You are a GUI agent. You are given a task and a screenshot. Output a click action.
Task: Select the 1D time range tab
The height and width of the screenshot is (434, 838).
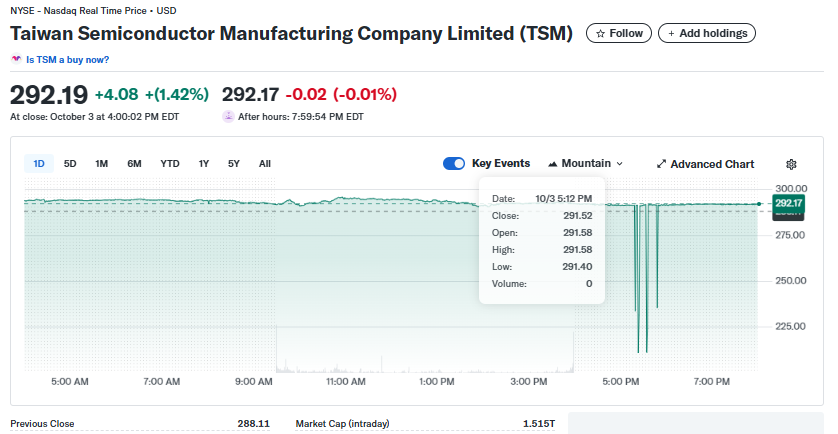tap(39, 164)
